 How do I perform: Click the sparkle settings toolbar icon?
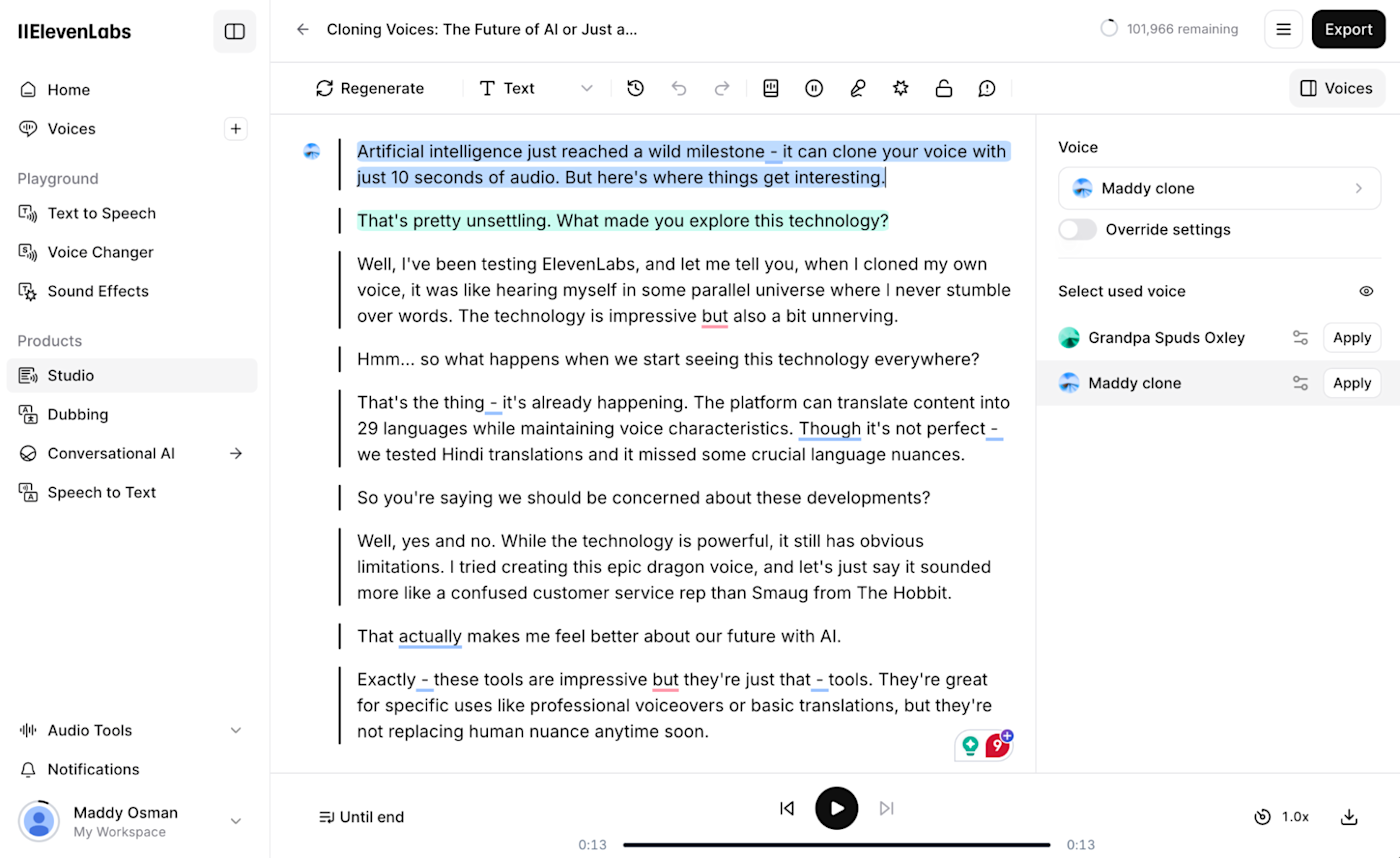coord(900,88)
